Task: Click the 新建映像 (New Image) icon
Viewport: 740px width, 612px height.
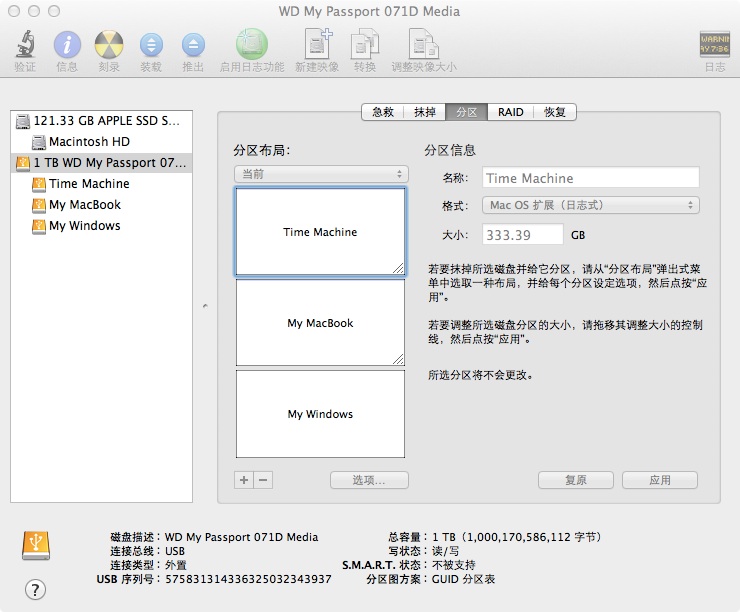Action: coord(318,45)
